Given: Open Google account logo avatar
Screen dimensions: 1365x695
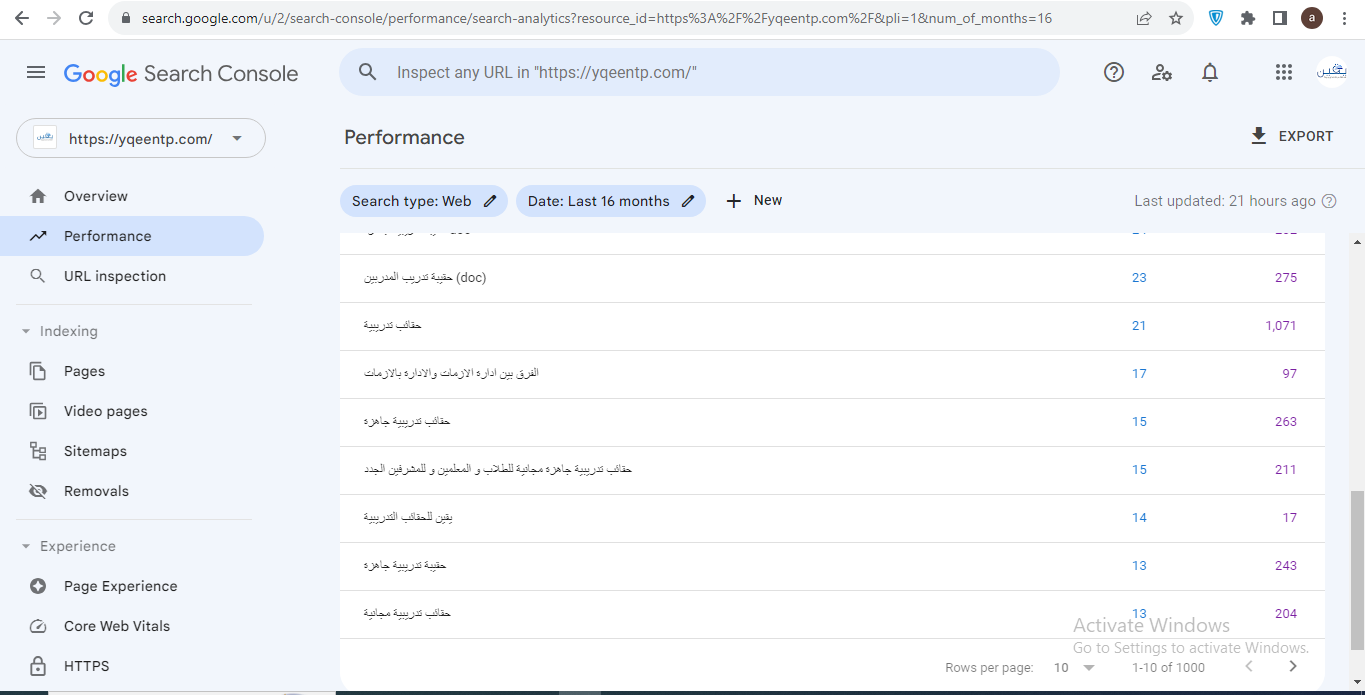Looking at the screenshot, I should (1332, 72).
